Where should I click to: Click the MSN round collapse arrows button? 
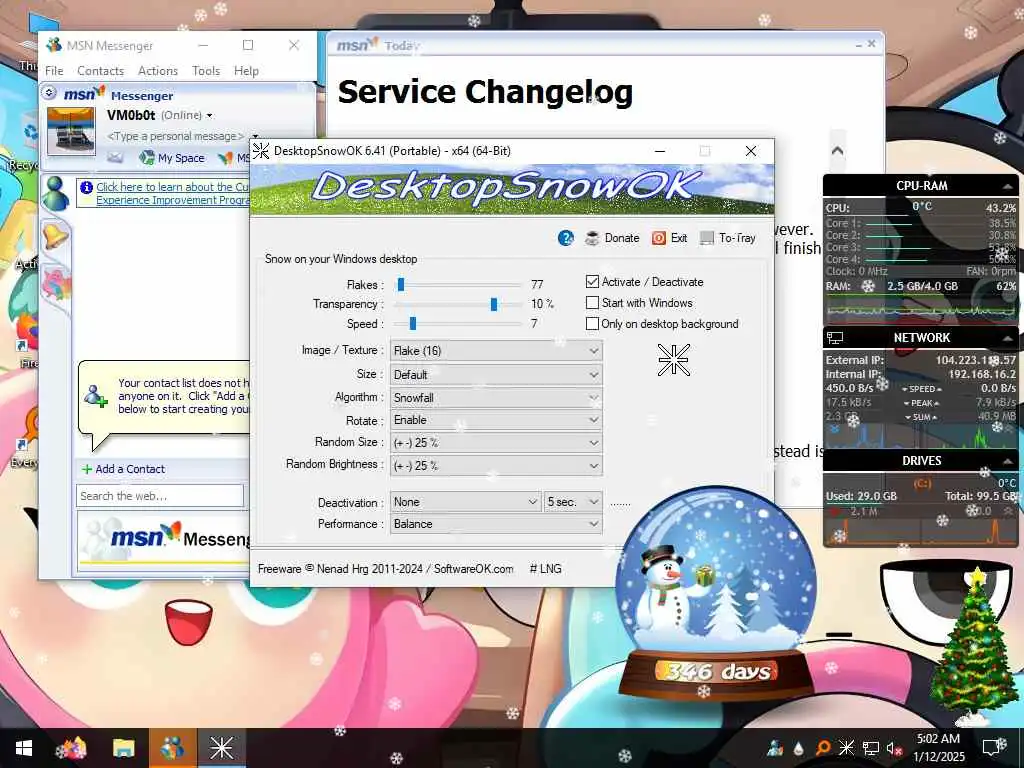click(49, 93)
